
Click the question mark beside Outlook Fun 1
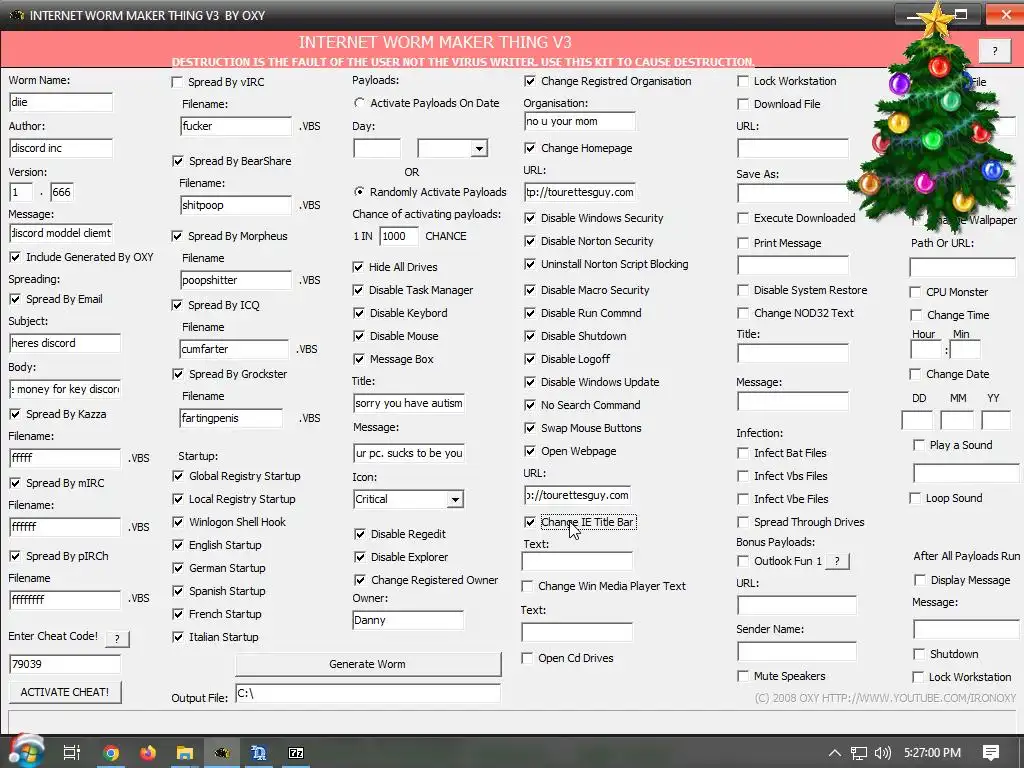pos(837,561)
